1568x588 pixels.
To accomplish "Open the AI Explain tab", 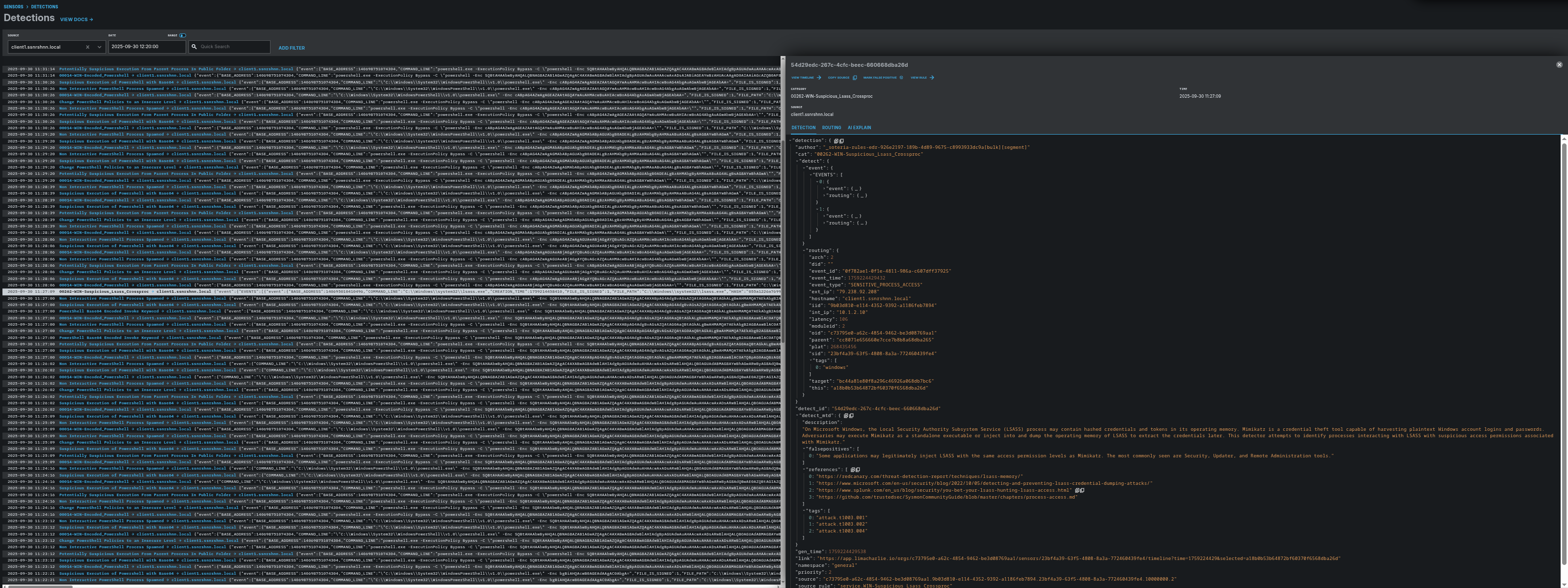I will pos(859,128).
